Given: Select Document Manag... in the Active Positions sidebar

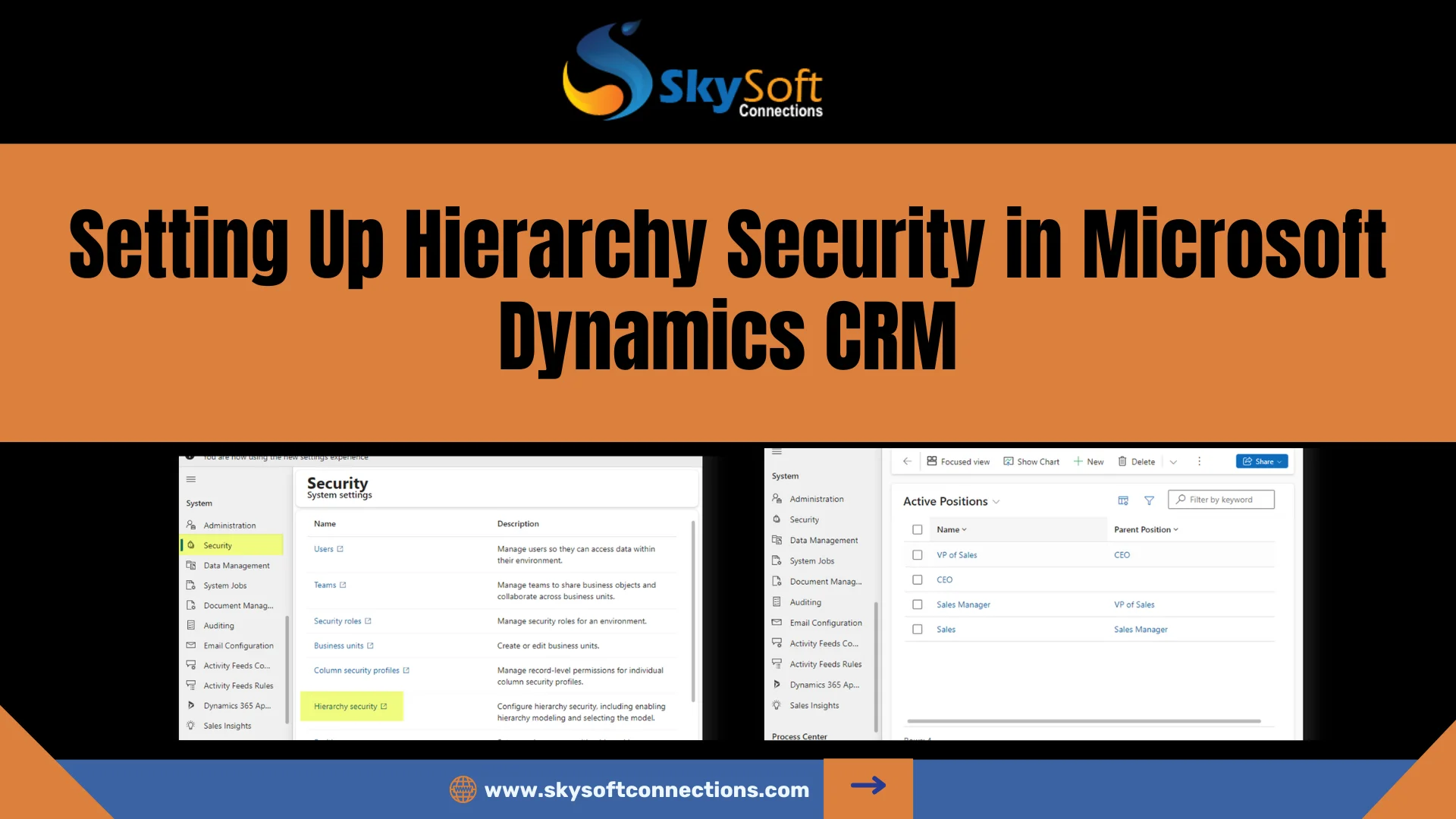Looking at the screenshot, I should pos(817,582).
